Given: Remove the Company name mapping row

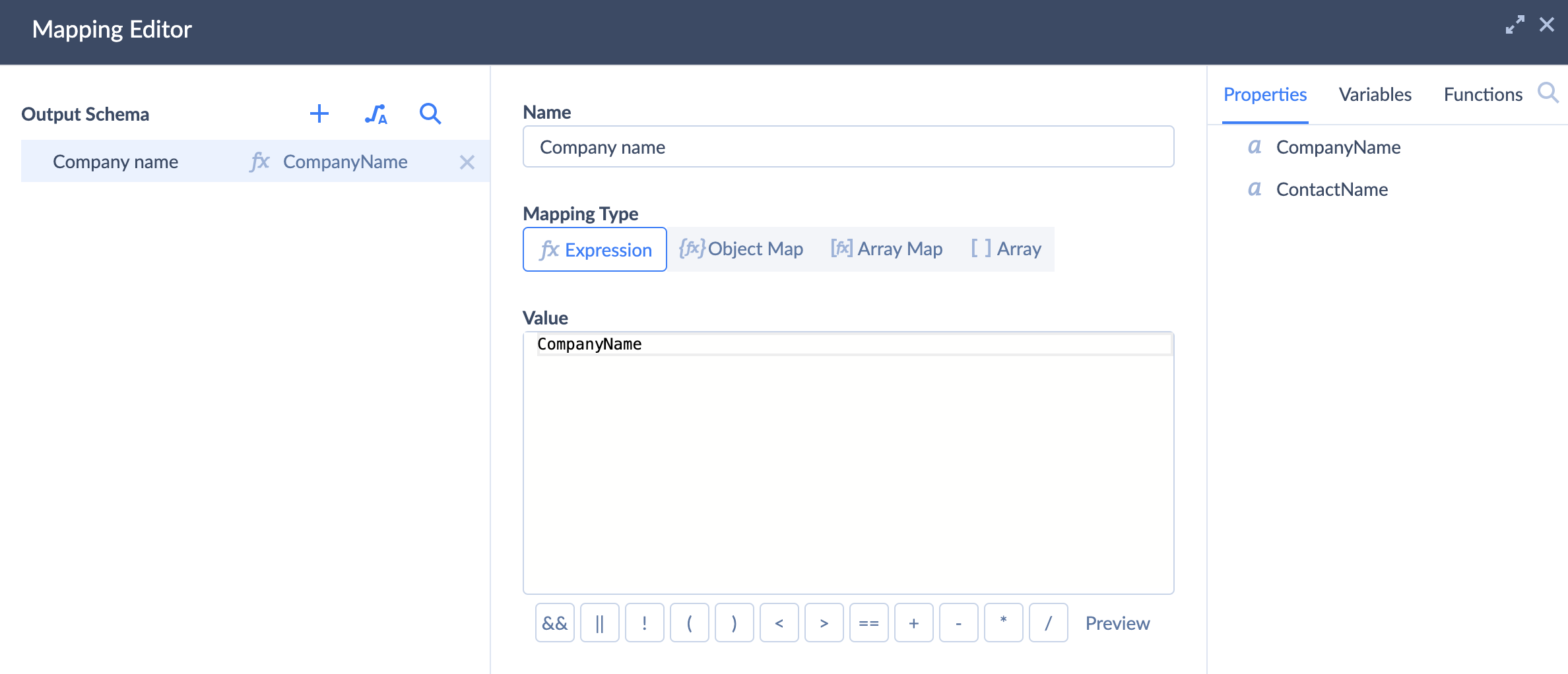Looking at the screenshot, I should click(x=467, y=162).
